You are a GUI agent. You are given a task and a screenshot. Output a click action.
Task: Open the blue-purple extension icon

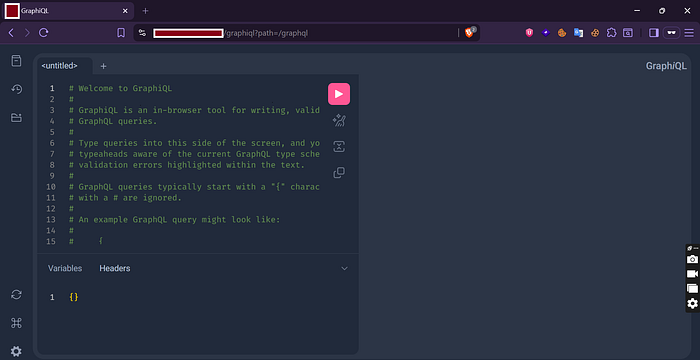[x=546, y=33]
